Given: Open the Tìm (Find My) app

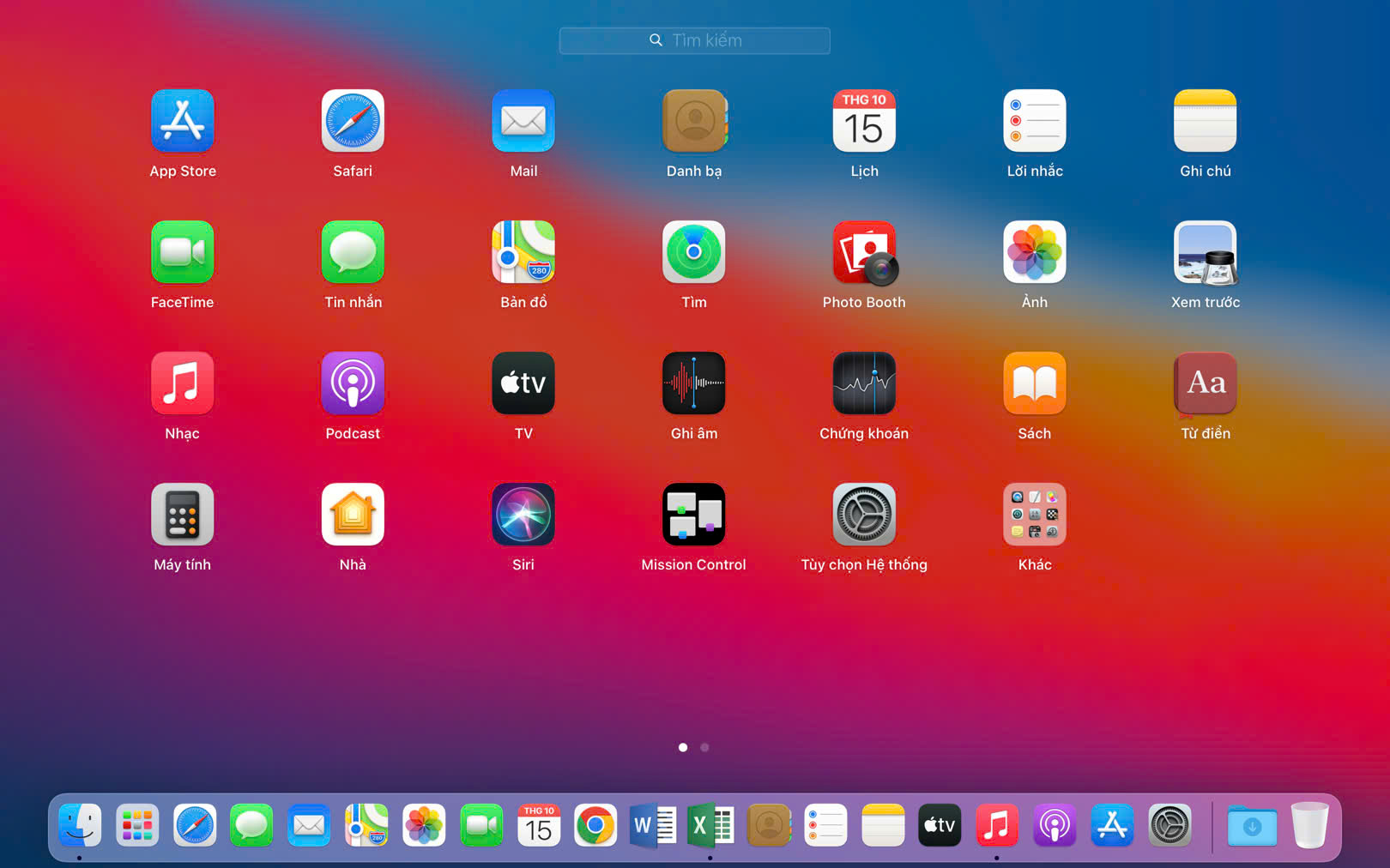Looking at the screenshot, I should tap(693, 253).
